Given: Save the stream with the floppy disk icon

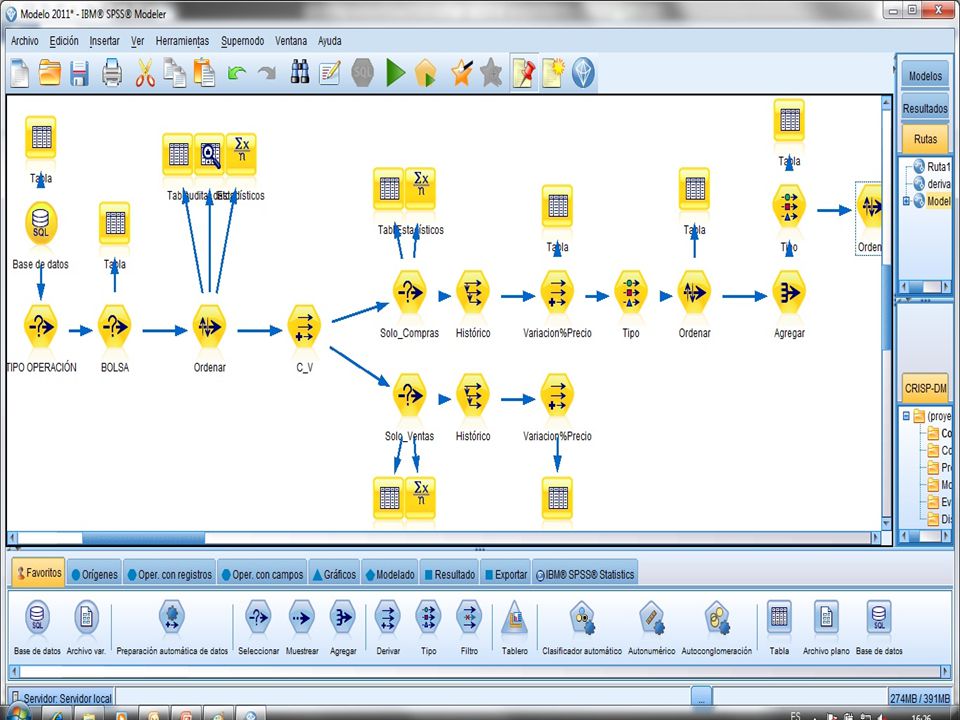Looking at the screenshot, I should click(x=80, y=73).
